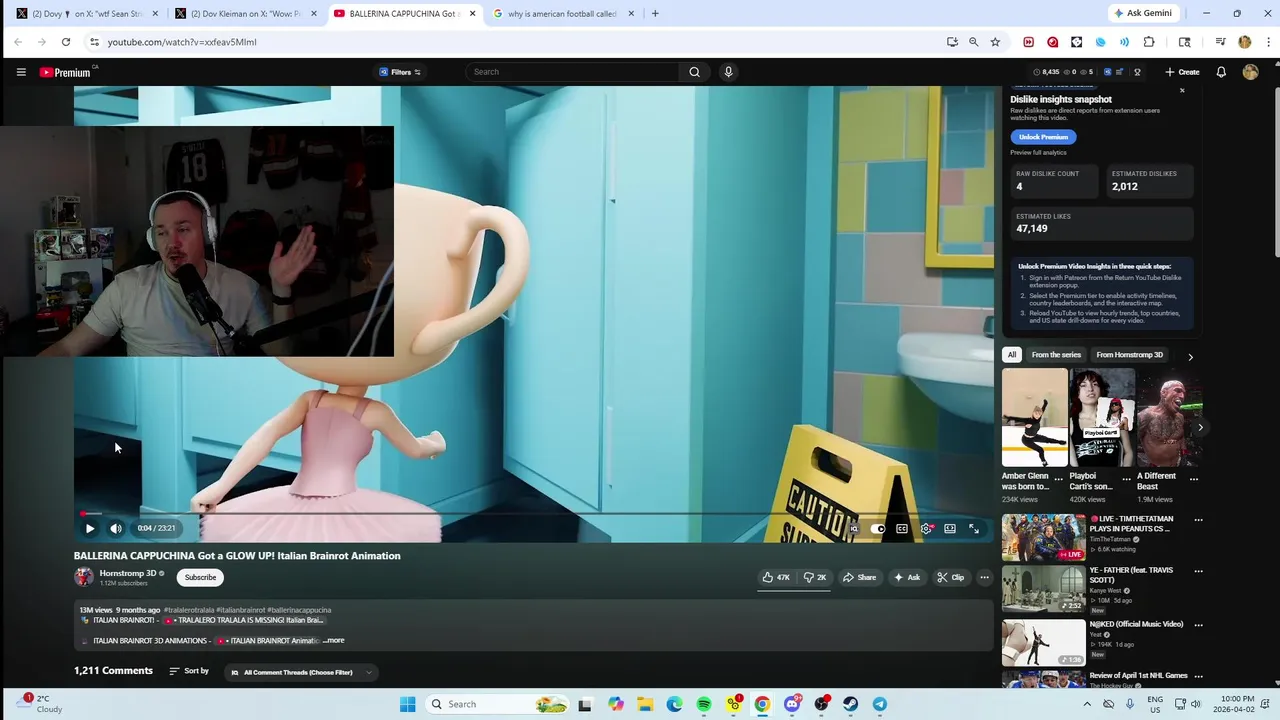The image size is (1280, 720).
Task: Like the video (47K)
Action: 776,577
